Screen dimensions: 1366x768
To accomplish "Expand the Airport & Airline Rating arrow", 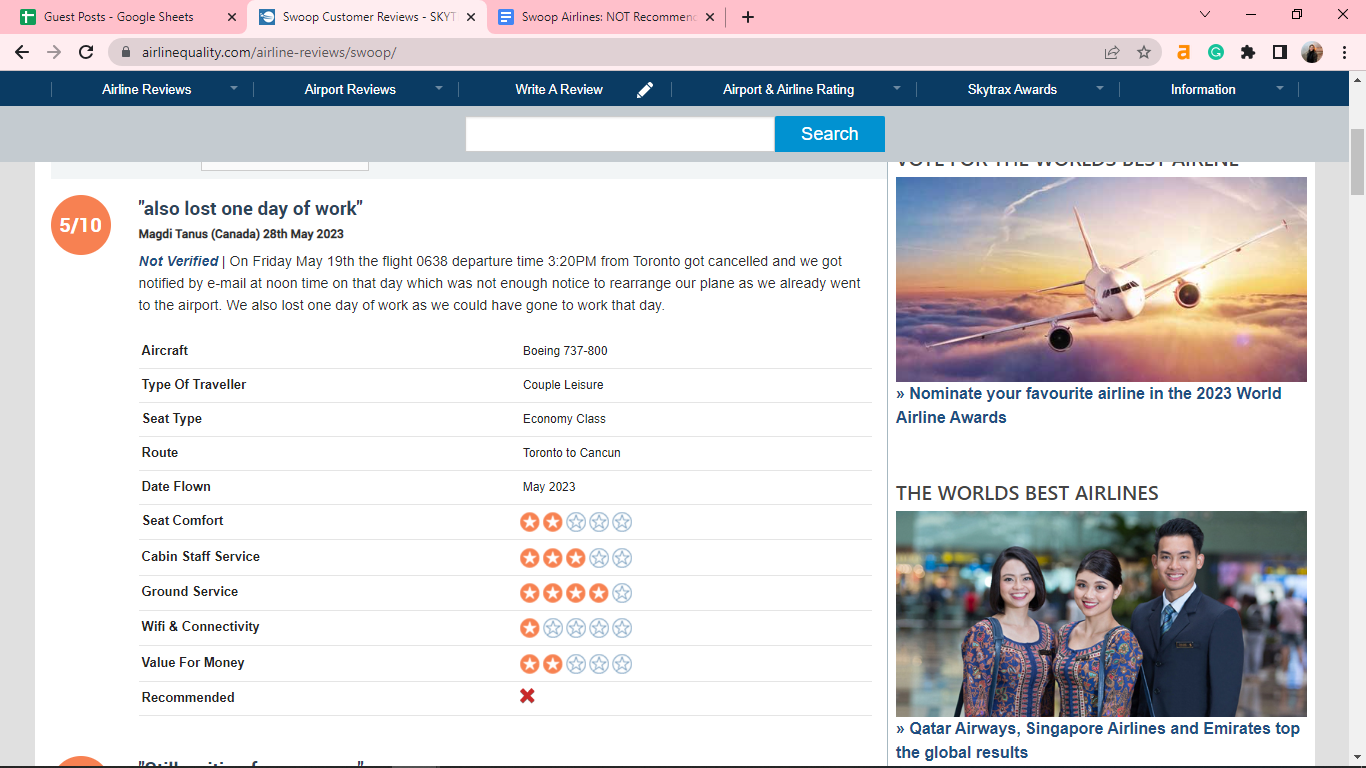I will [x=897, y=88].
